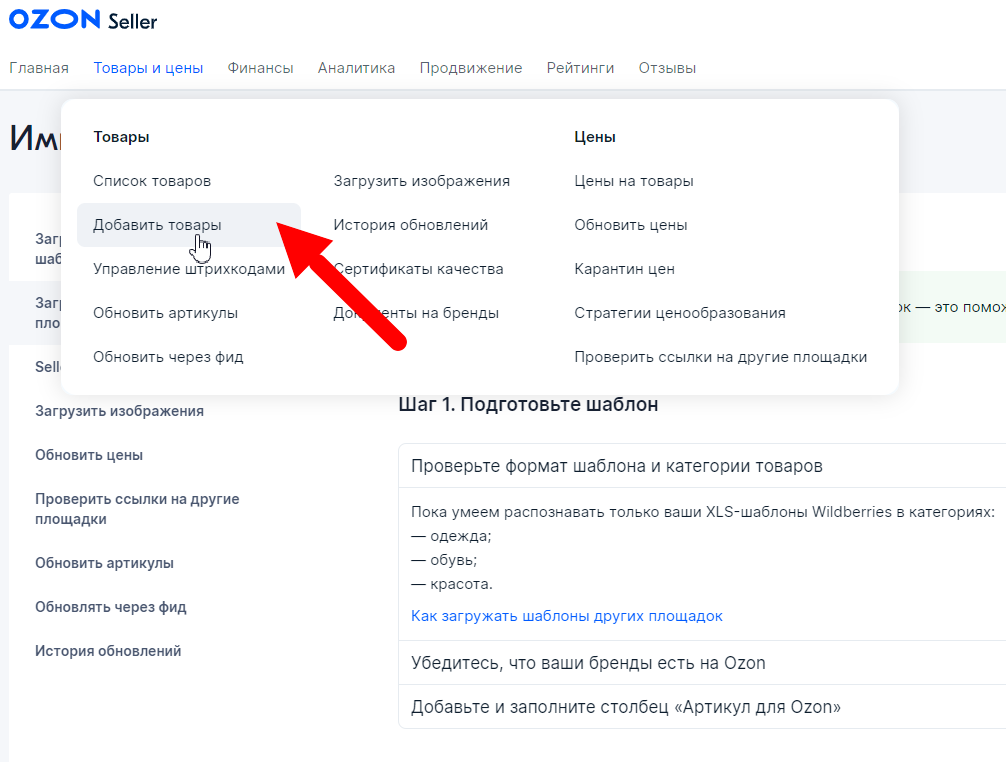Click the Цены column heading in menu

coord(595,137)
